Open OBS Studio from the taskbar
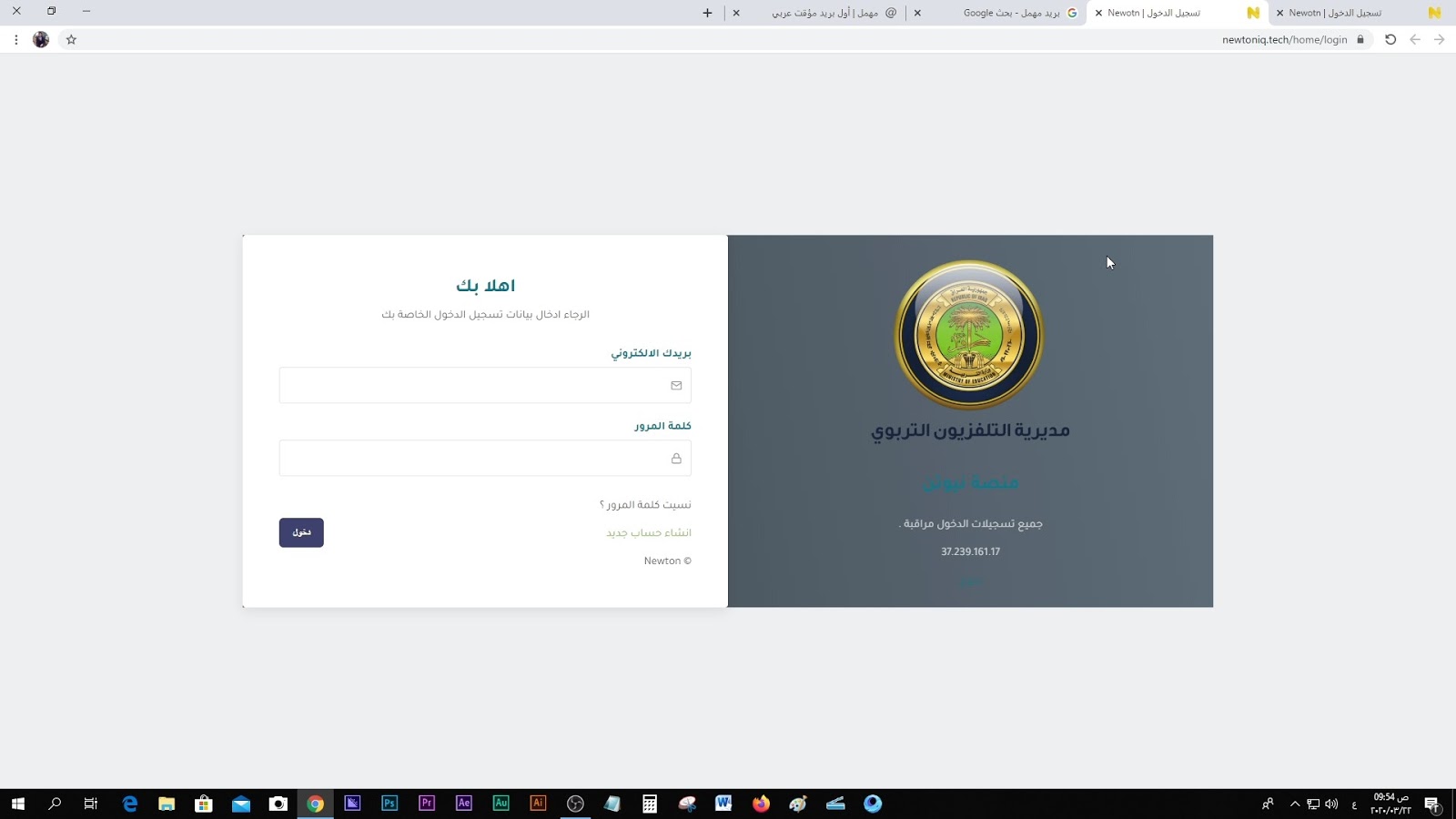Screen dimensions: 1456x819 (x=575, y=804)
